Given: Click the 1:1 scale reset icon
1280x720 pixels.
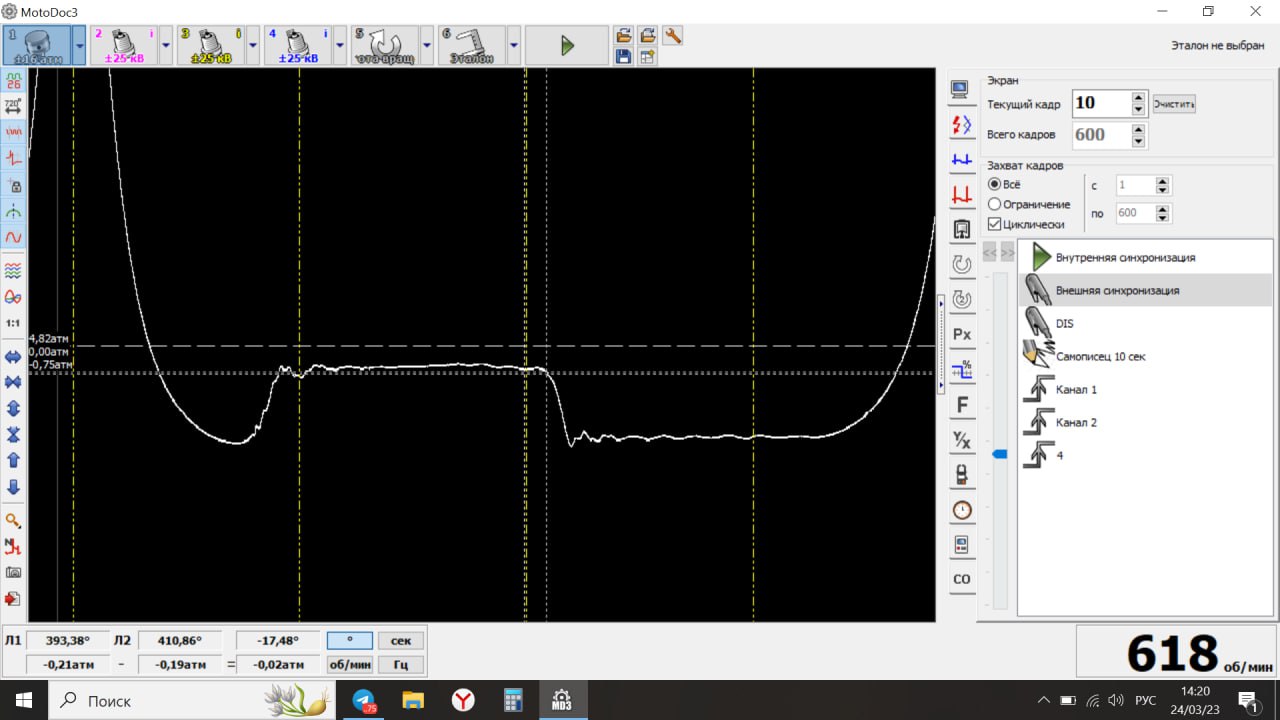Looking at the screenshot, I should pyautogui.click(x=14, y=324).
